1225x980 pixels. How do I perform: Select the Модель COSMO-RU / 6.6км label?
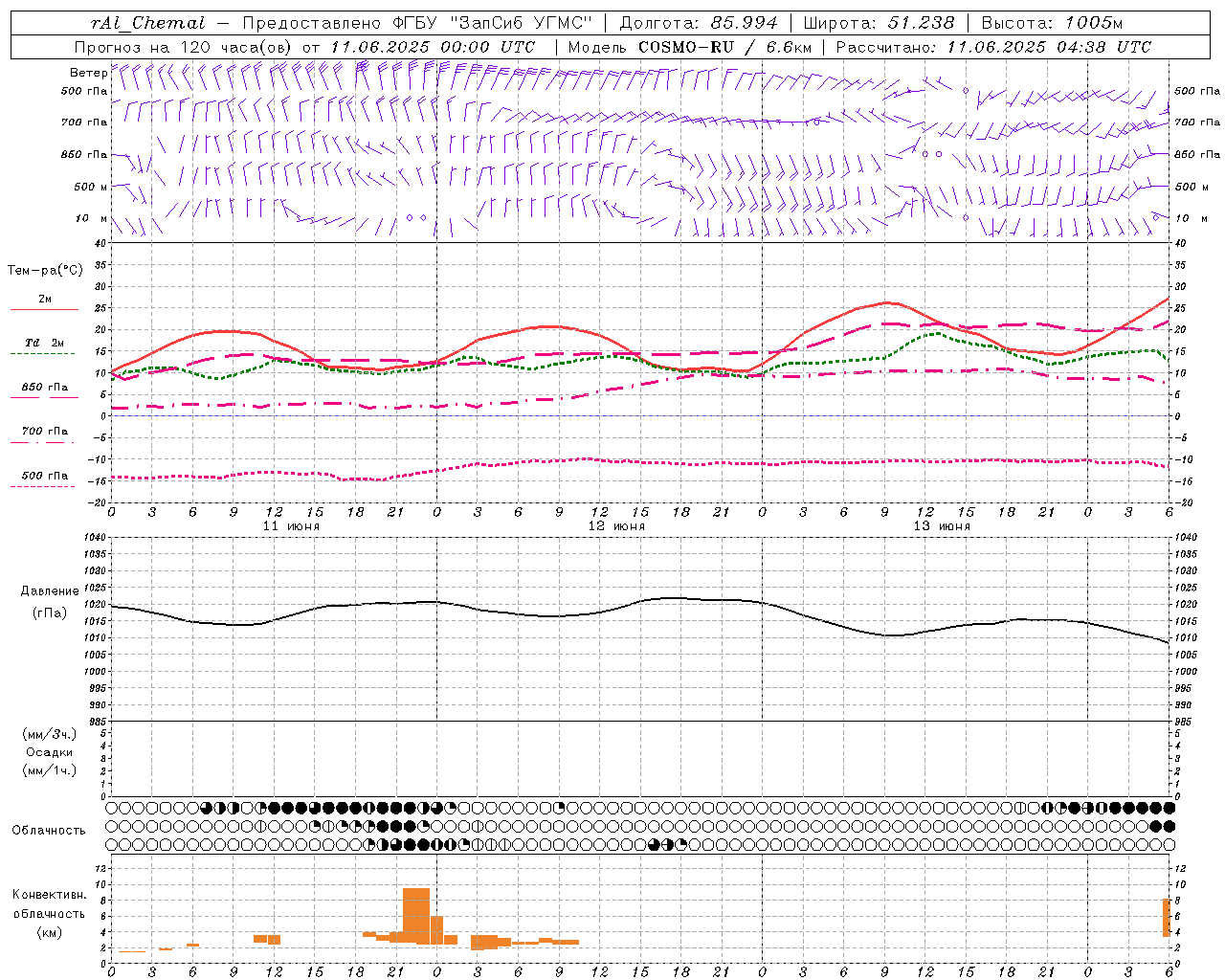coord(690,47)
